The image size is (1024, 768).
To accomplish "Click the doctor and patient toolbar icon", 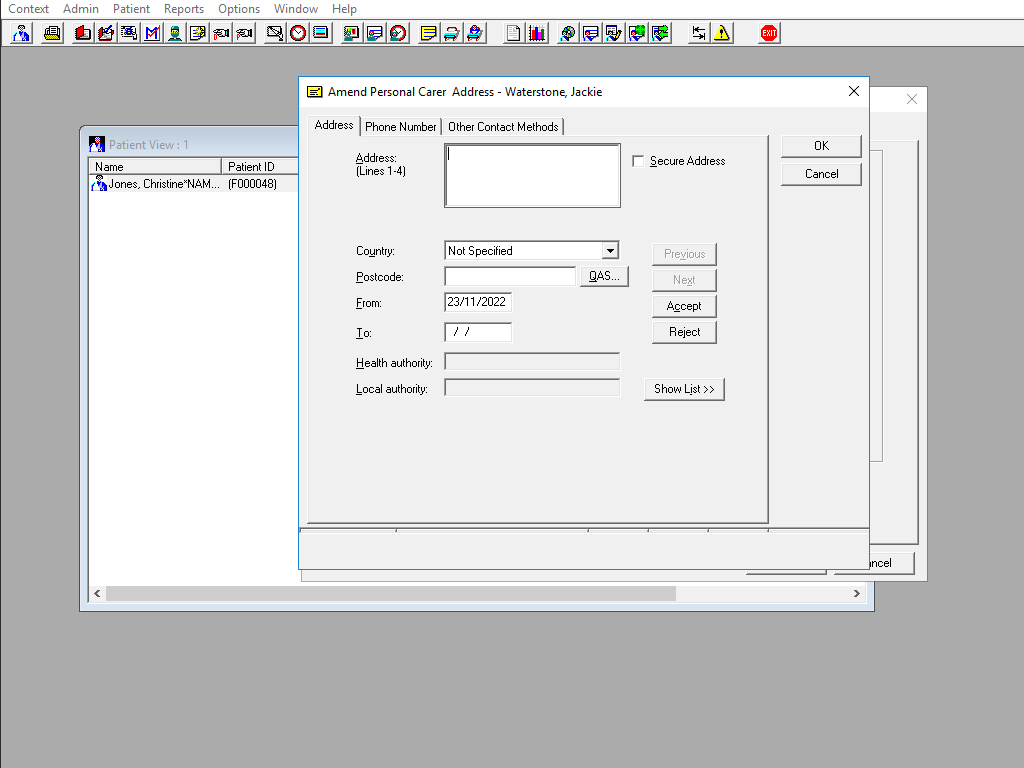I will coord(22,33).
